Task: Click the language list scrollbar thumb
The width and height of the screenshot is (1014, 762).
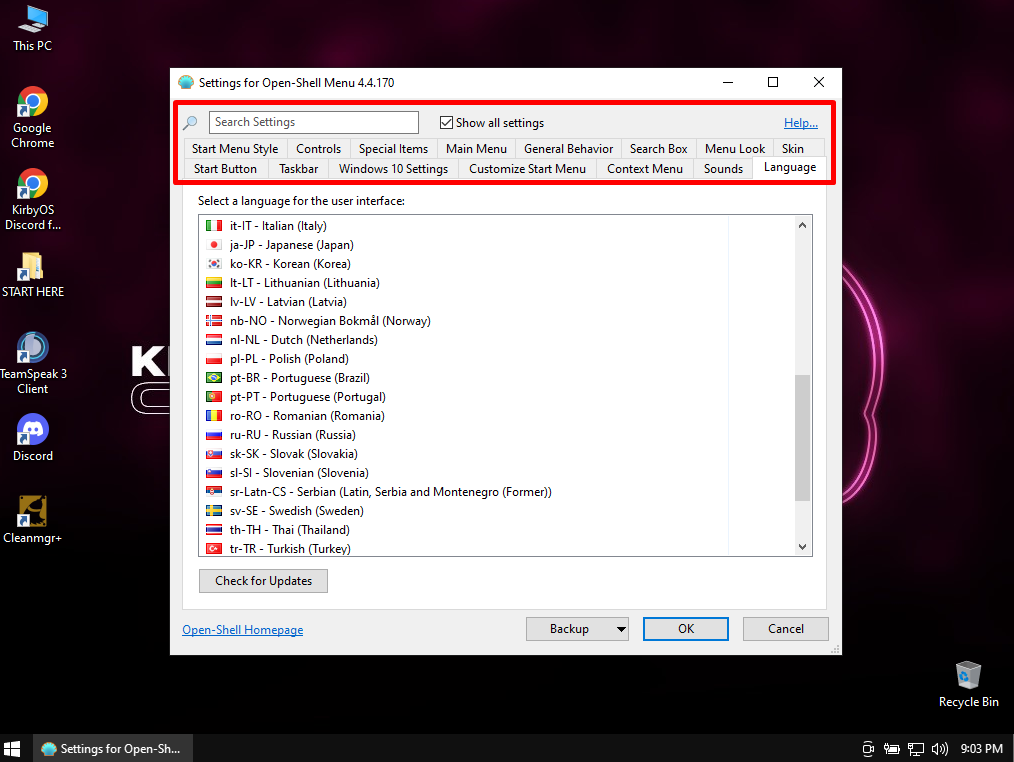Action: (803, 437)
